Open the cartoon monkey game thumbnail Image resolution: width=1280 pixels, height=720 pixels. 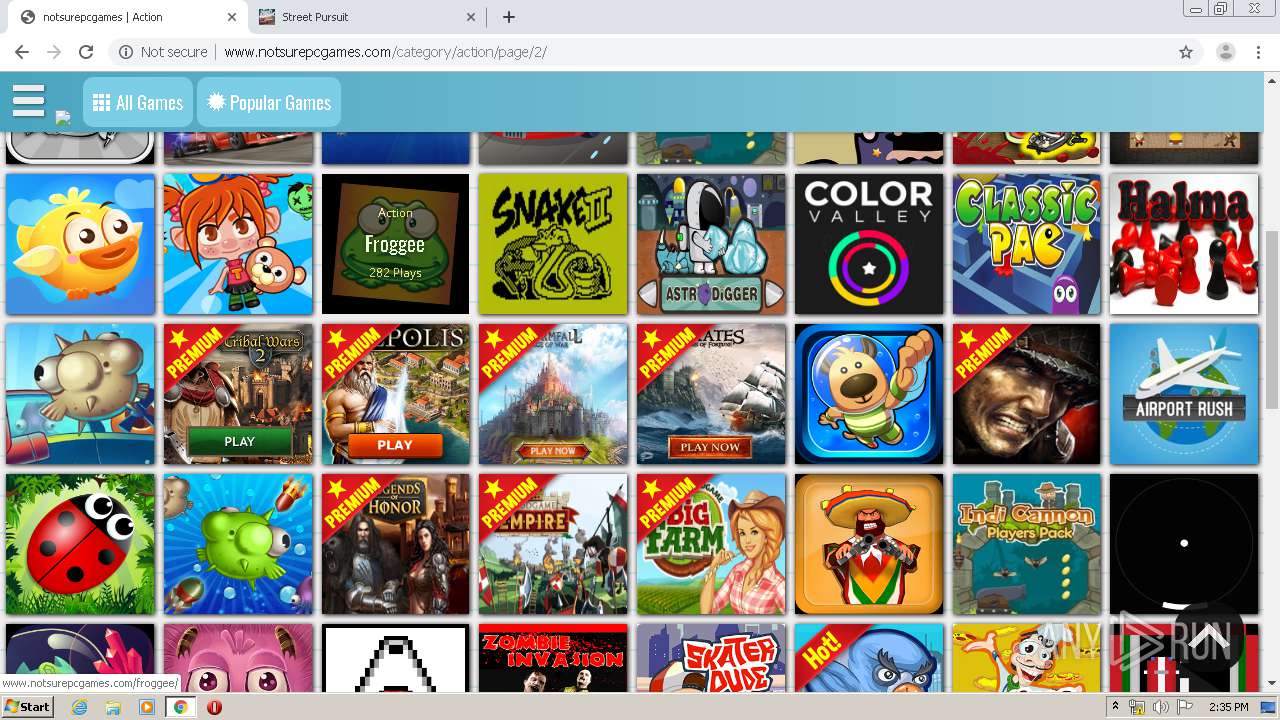[1026, 658]
